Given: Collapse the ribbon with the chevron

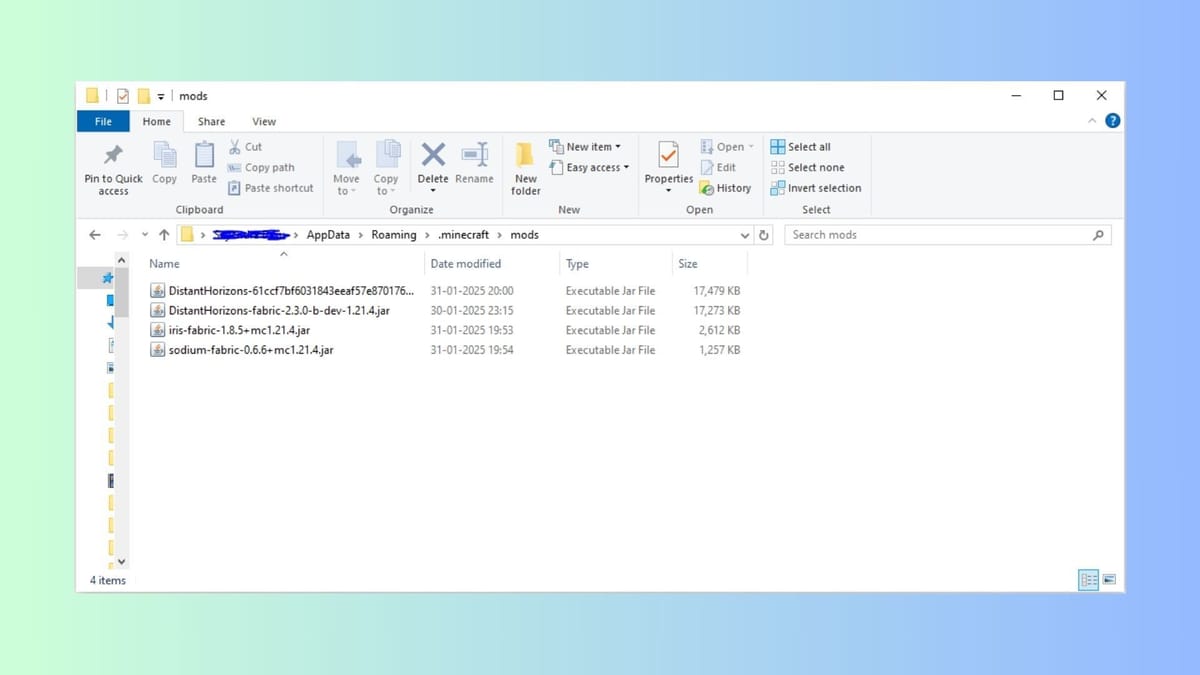Looking at the screenshot, I should coord(1091,120).
